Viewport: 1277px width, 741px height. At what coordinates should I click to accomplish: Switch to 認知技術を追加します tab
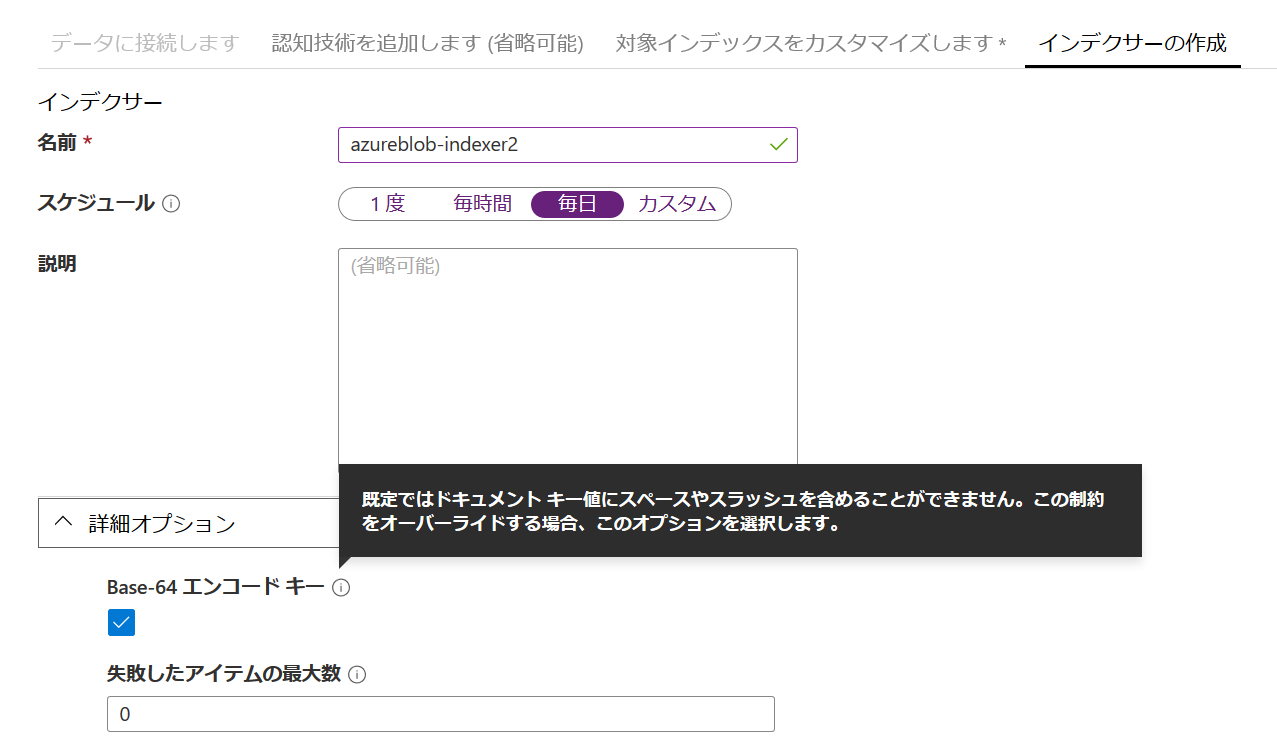[x=428, y=43]
